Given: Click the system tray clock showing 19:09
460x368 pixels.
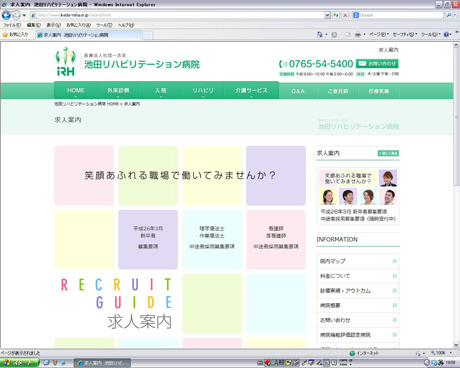Looking at the screenshot, I should pyautogui.click(x=450, y=362).
